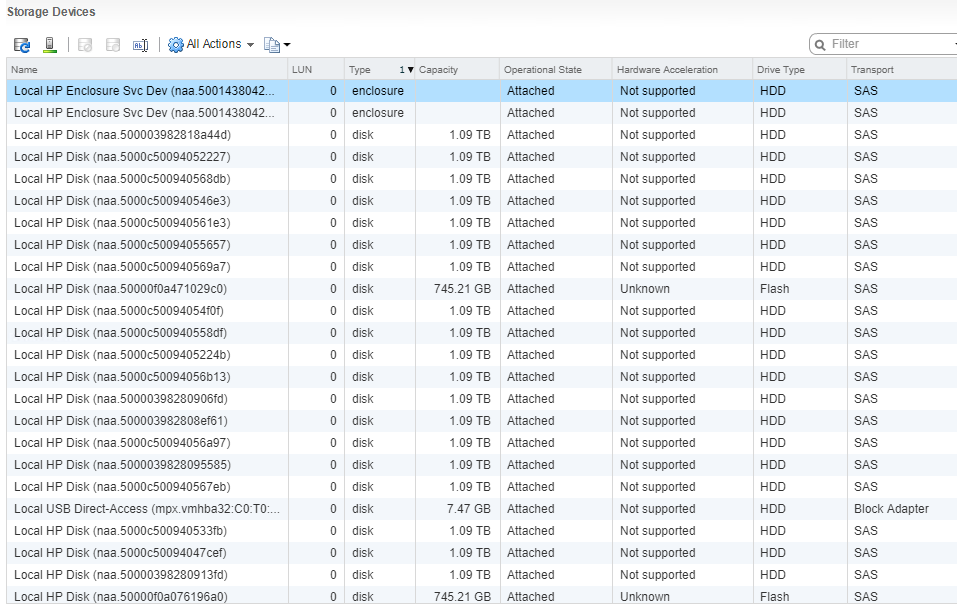Click the grayed-out attach device icon

(113, 45)
